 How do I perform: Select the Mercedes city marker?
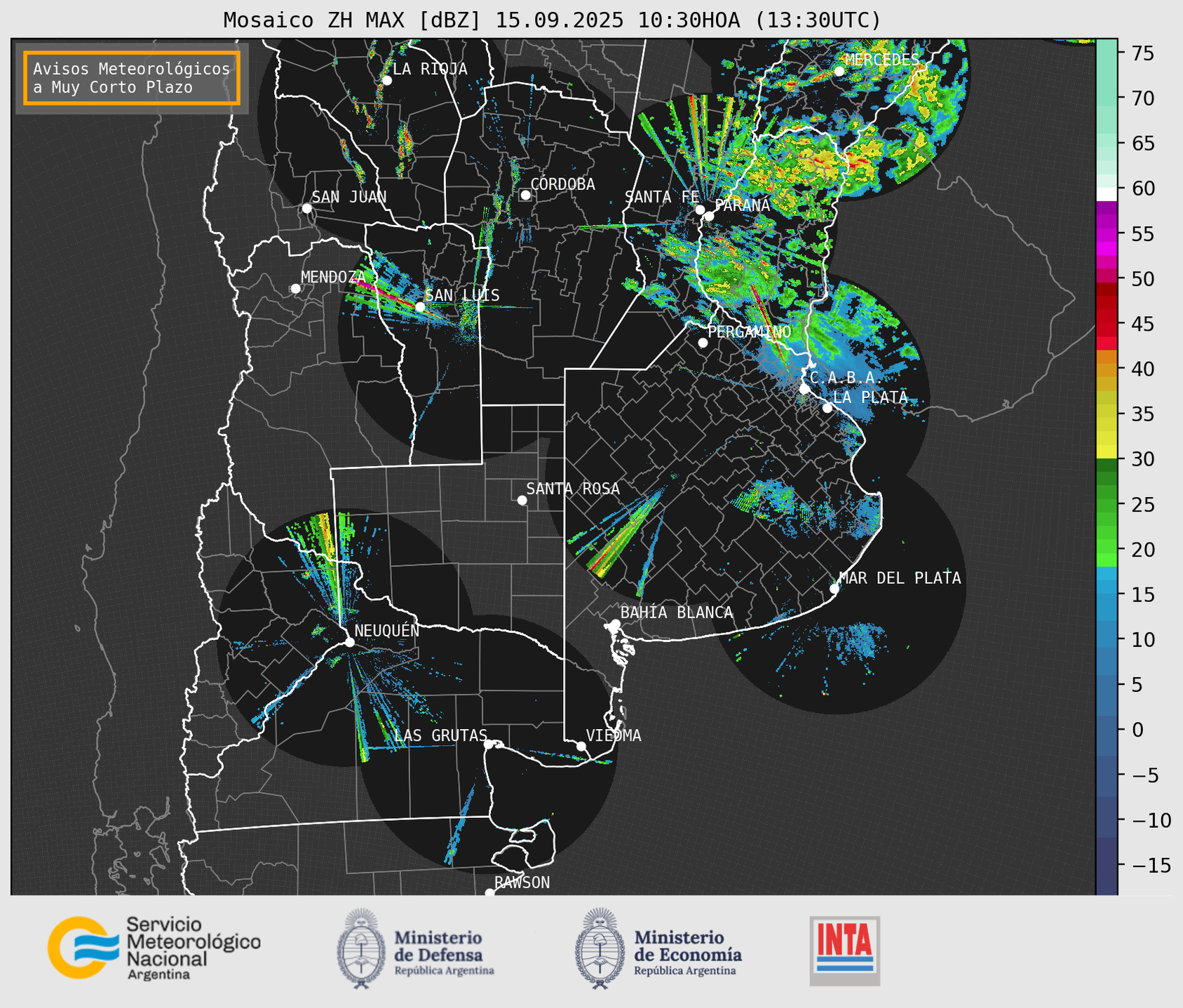[839, 71]
